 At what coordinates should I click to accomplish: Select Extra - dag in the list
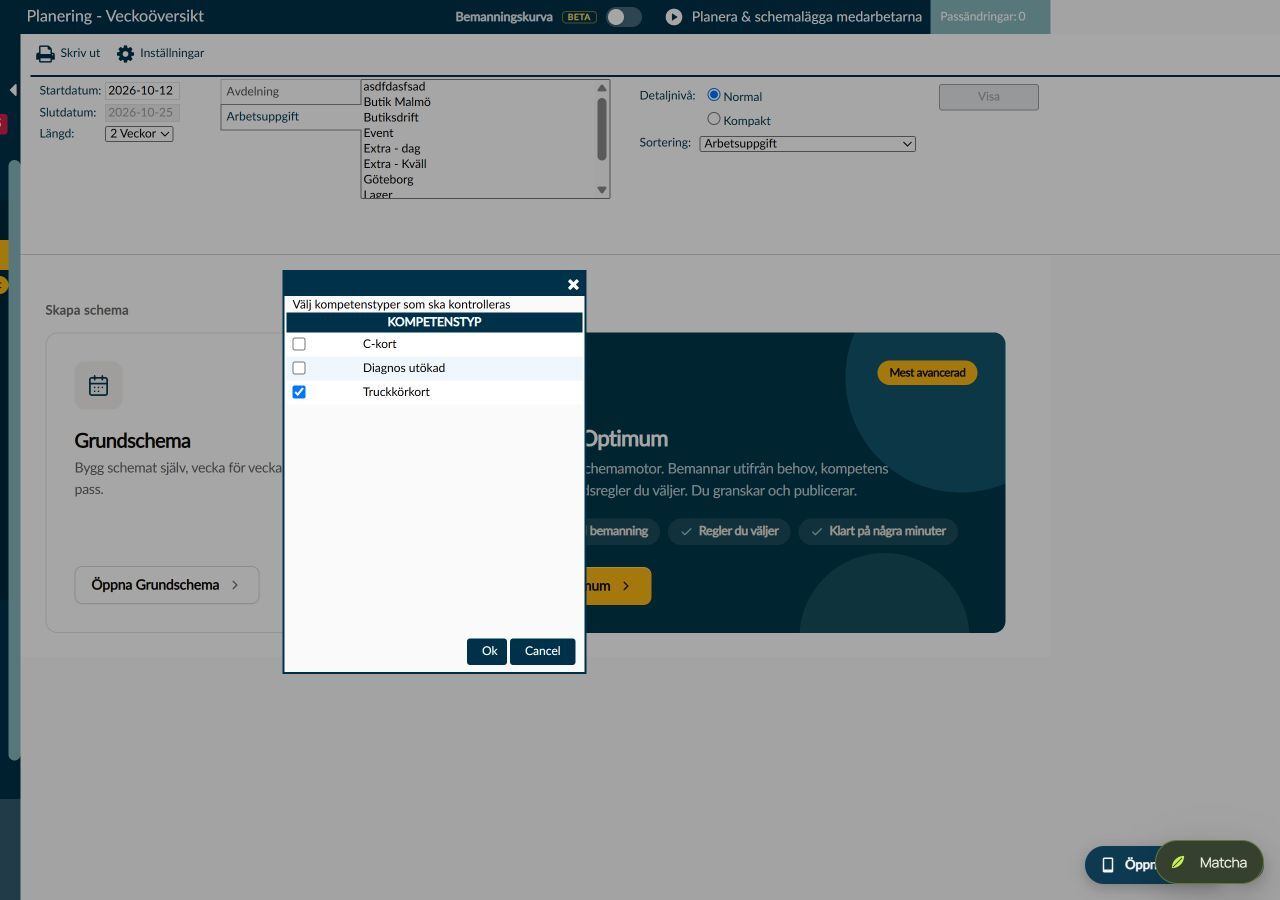[392, 149]
